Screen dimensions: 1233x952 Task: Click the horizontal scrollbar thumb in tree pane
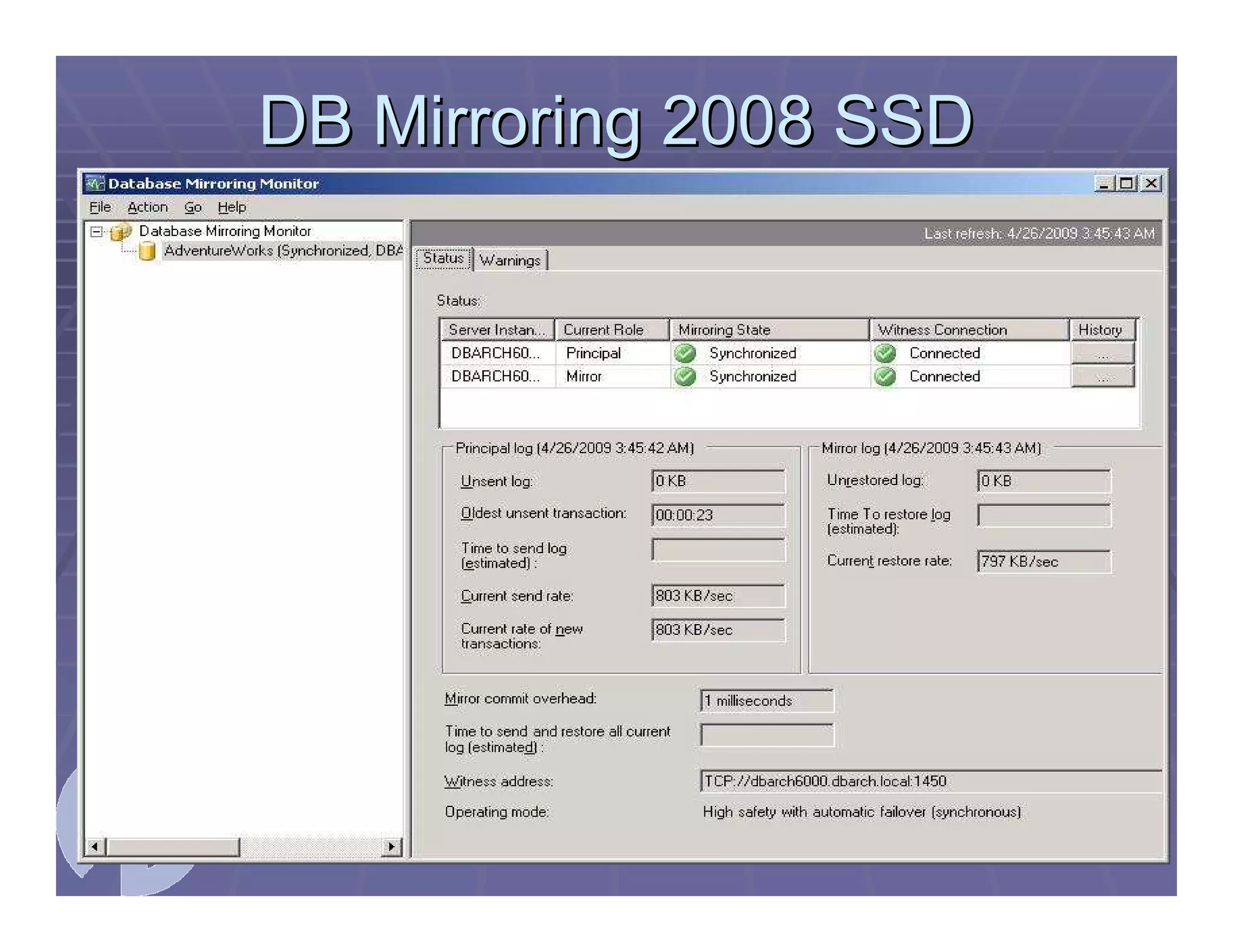point(173,847)
